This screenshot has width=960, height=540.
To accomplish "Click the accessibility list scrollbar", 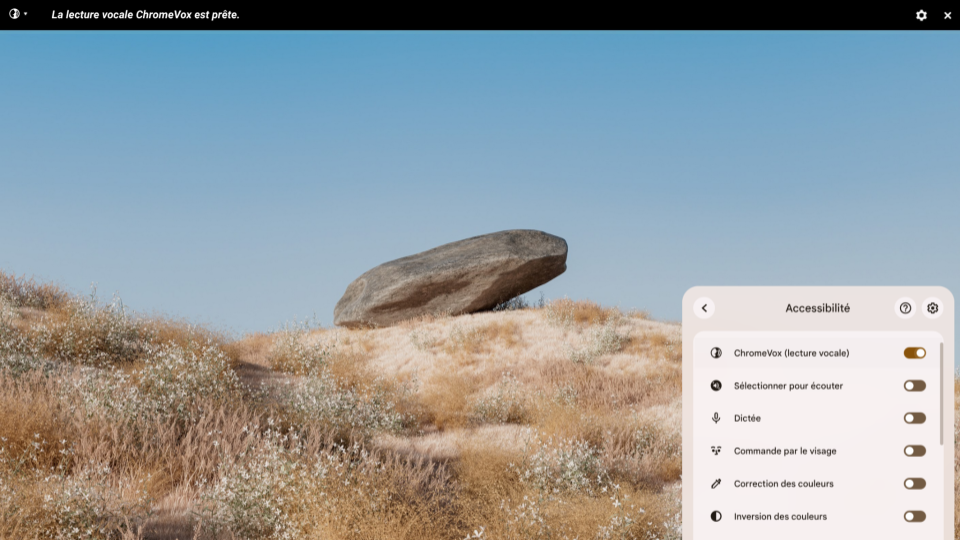I will [941, 394].
